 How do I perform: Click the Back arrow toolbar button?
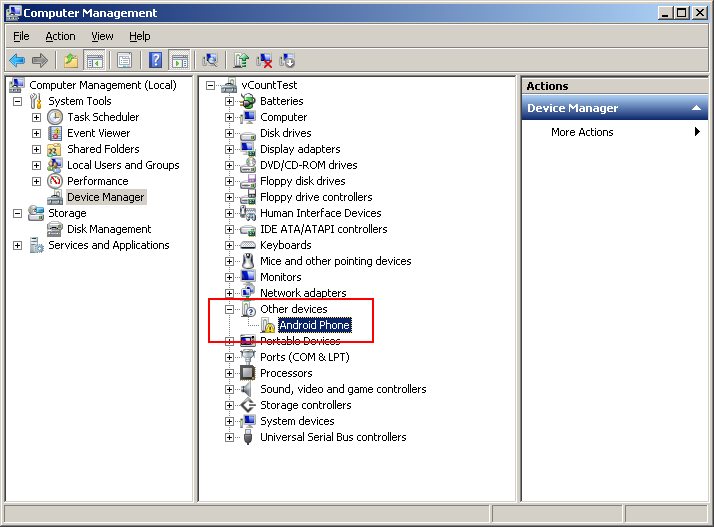pyautogui.click(x=17, y=60)
